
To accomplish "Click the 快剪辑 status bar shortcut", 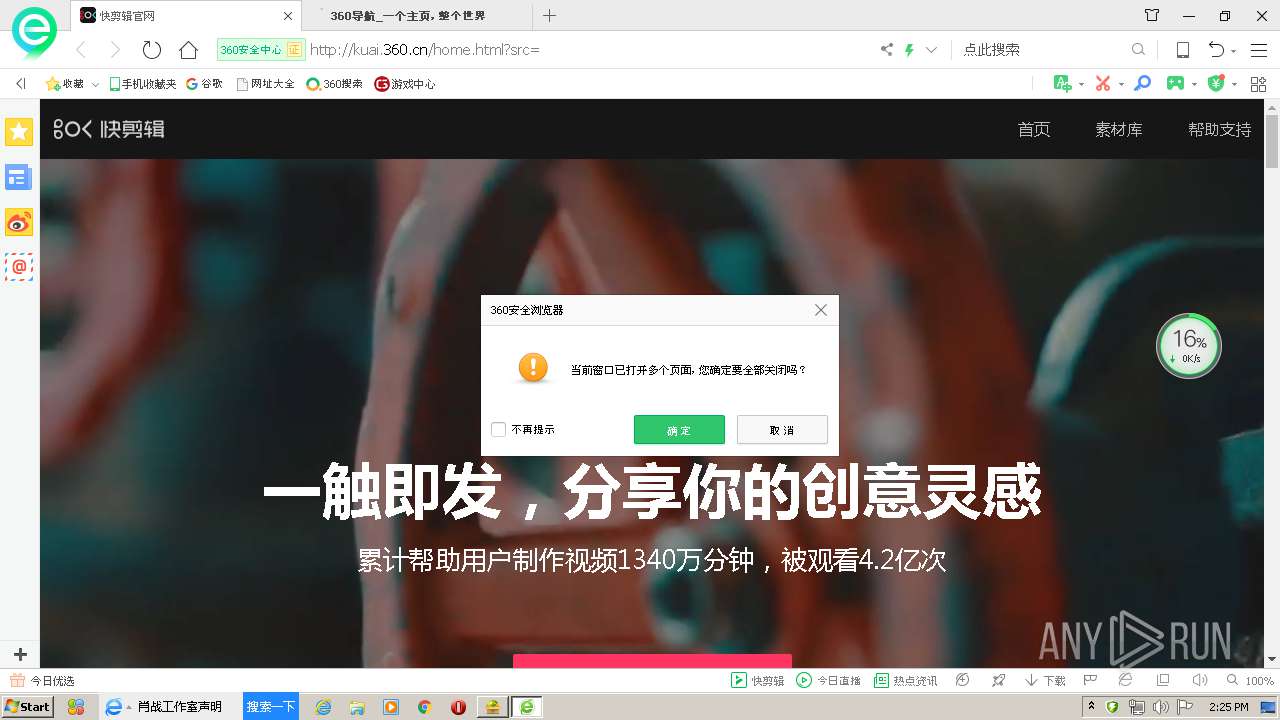I will 758,680.
